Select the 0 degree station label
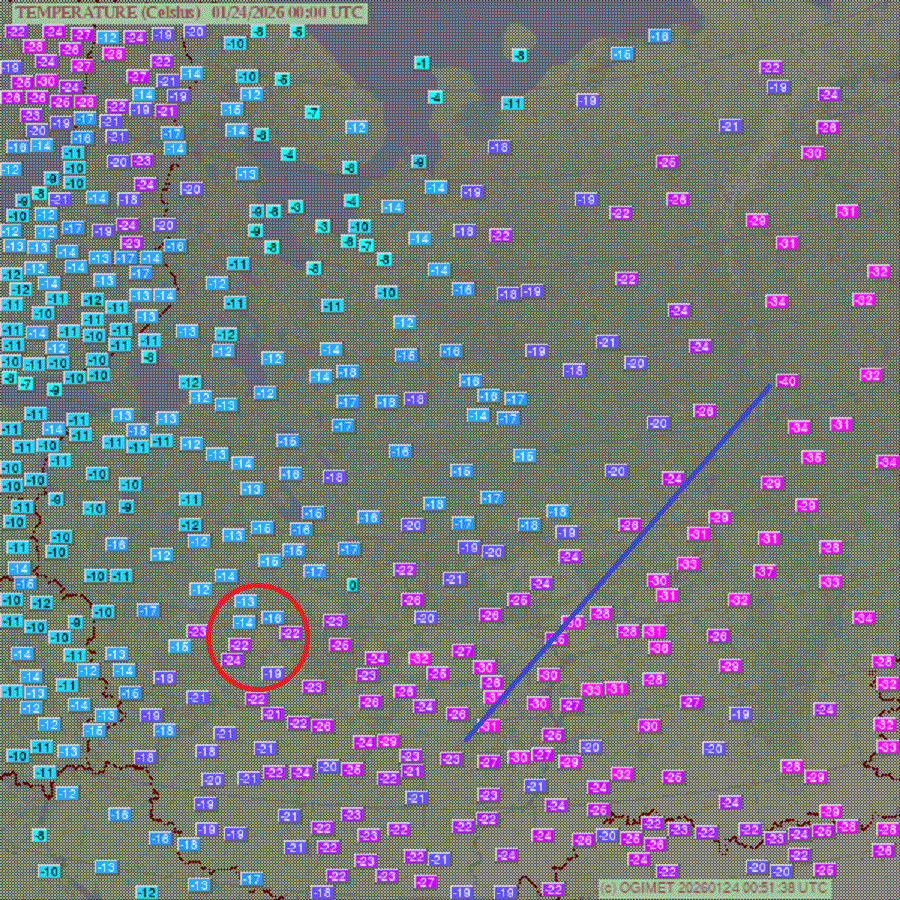 352,585
